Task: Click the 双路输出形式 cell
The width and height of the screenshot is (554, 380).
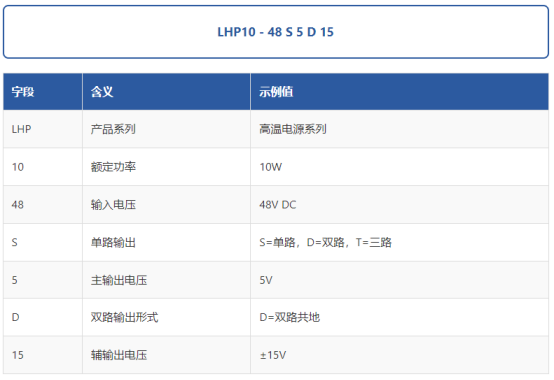Action: pos(166,317)
